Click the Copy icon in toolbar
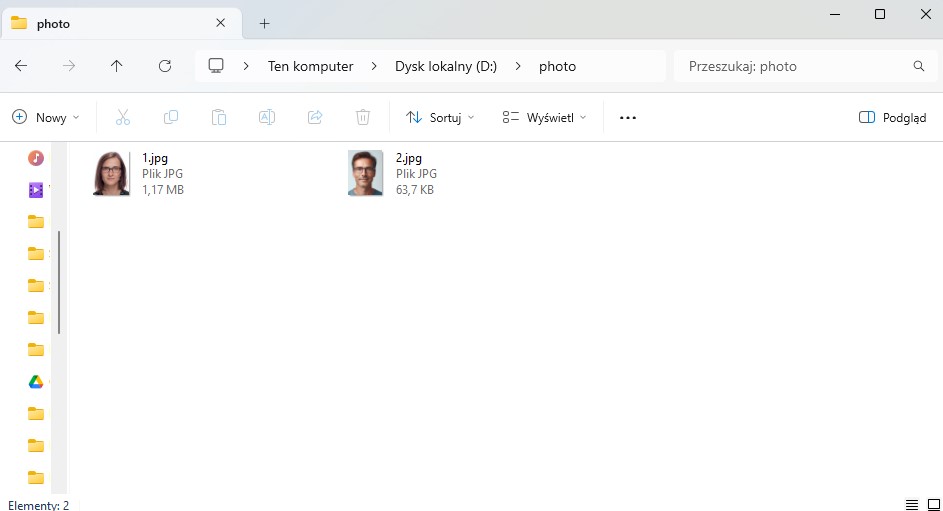The image size is (943, 511). tap(171, 117)
